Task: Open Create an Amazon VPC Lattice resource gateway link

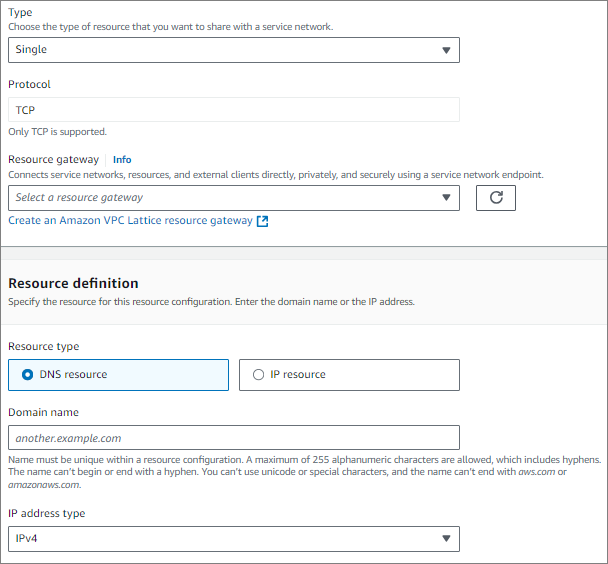Action: point(130,221)
